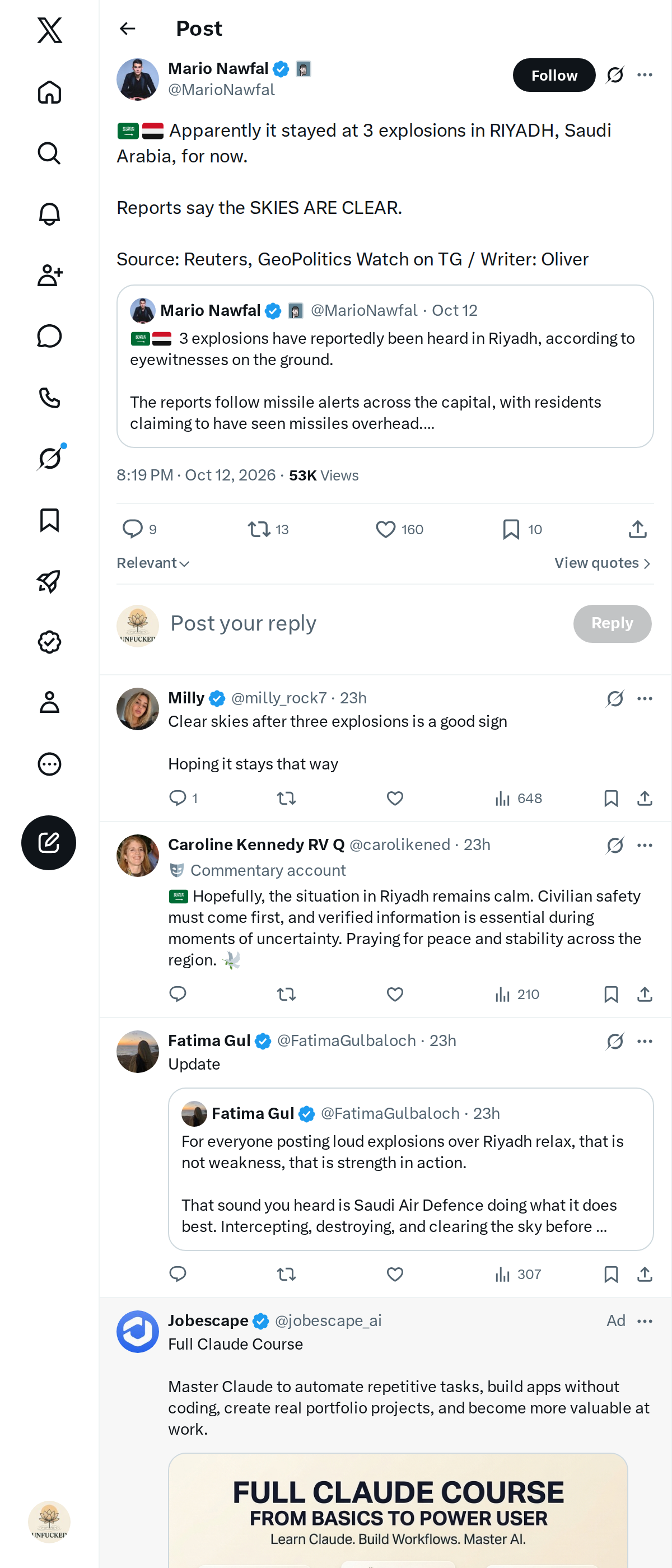This screenshot has width=672, height=1568.
Task: Click the compose post button
Action: click(49, 842)
